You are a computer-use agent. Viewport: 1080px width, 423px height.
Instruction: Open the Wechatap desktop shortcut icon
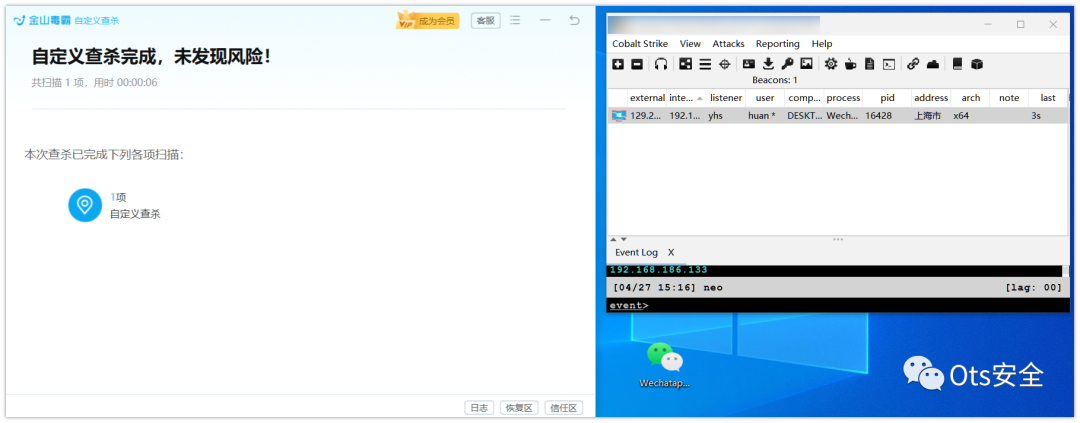pyautogui.click(x=665, y=365)
